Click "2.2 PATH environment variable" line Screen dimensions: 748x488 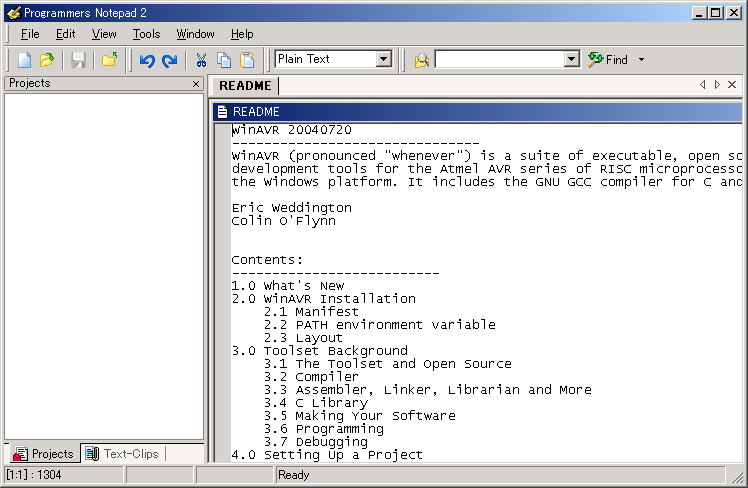point(380,325)
